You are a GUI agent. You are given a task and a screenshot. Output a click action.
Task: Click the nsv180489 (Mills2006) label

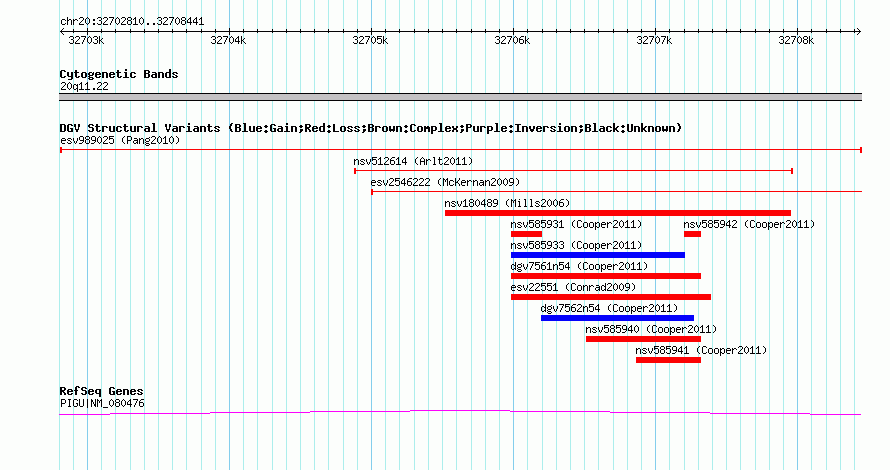coord(507,203)
